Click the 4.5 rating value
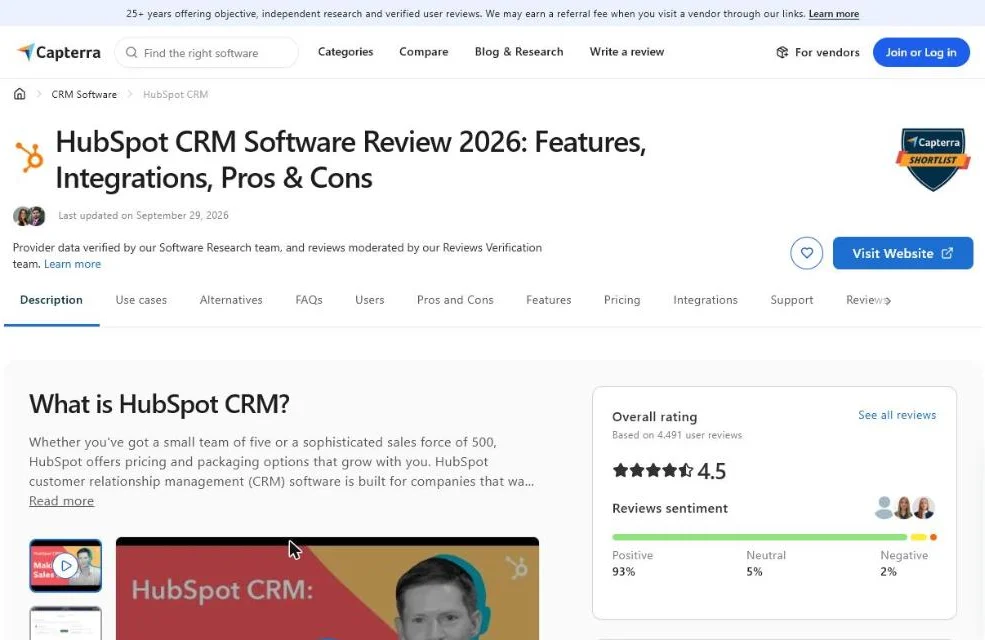Screen dimensions: 985x640 [711, 471]
